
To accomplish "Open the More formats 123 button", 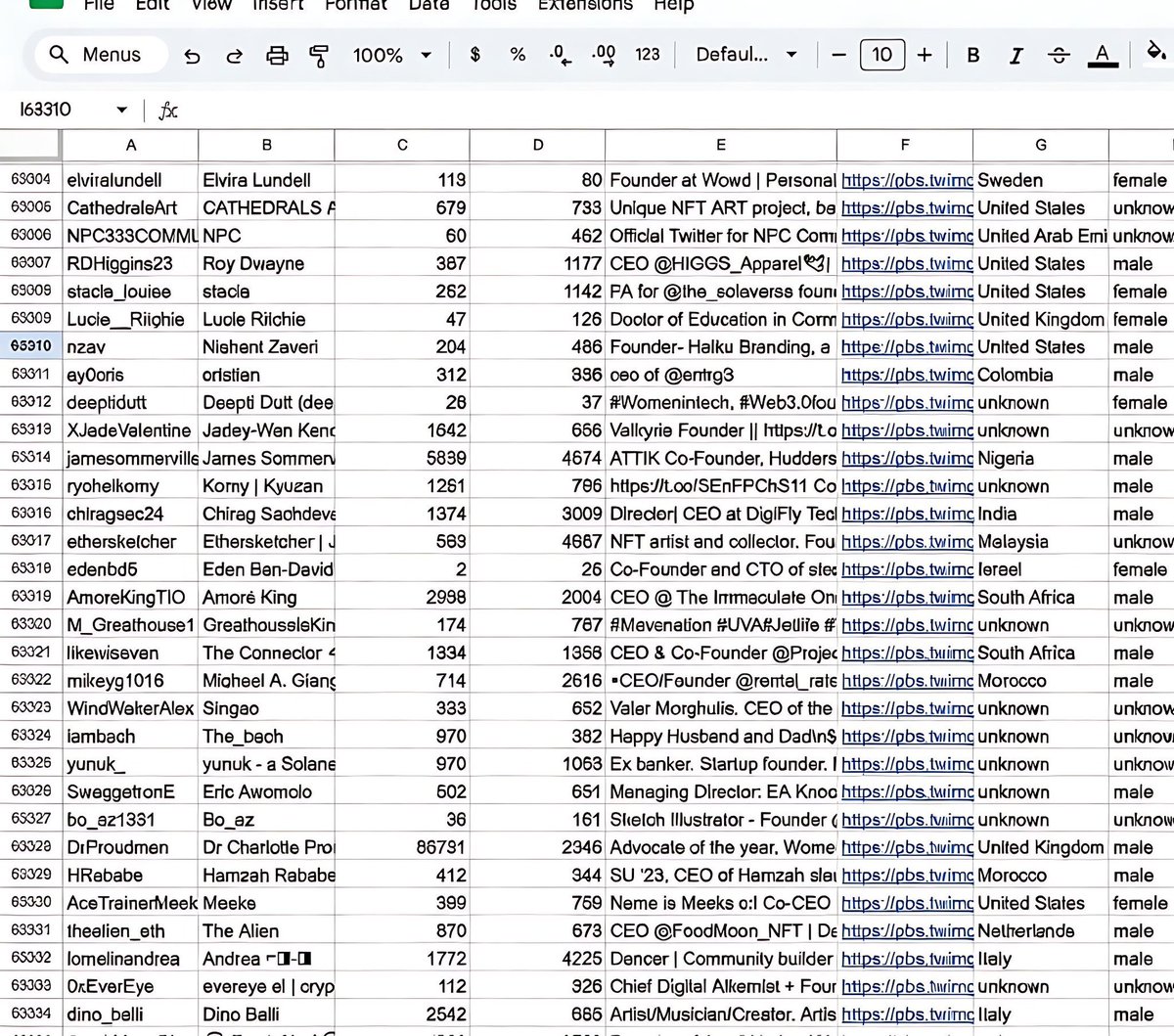I will point(647,55).
